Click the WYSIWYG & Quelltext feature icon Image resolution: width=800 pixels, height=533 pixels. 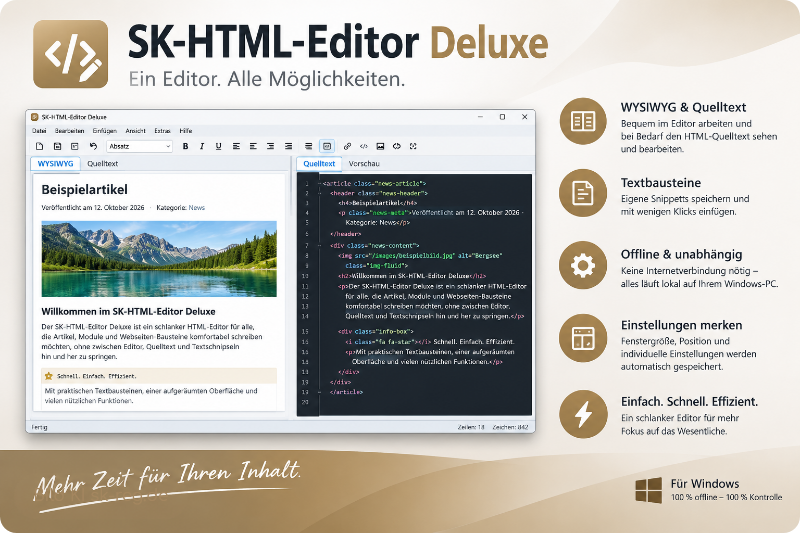tap(583, 121)
